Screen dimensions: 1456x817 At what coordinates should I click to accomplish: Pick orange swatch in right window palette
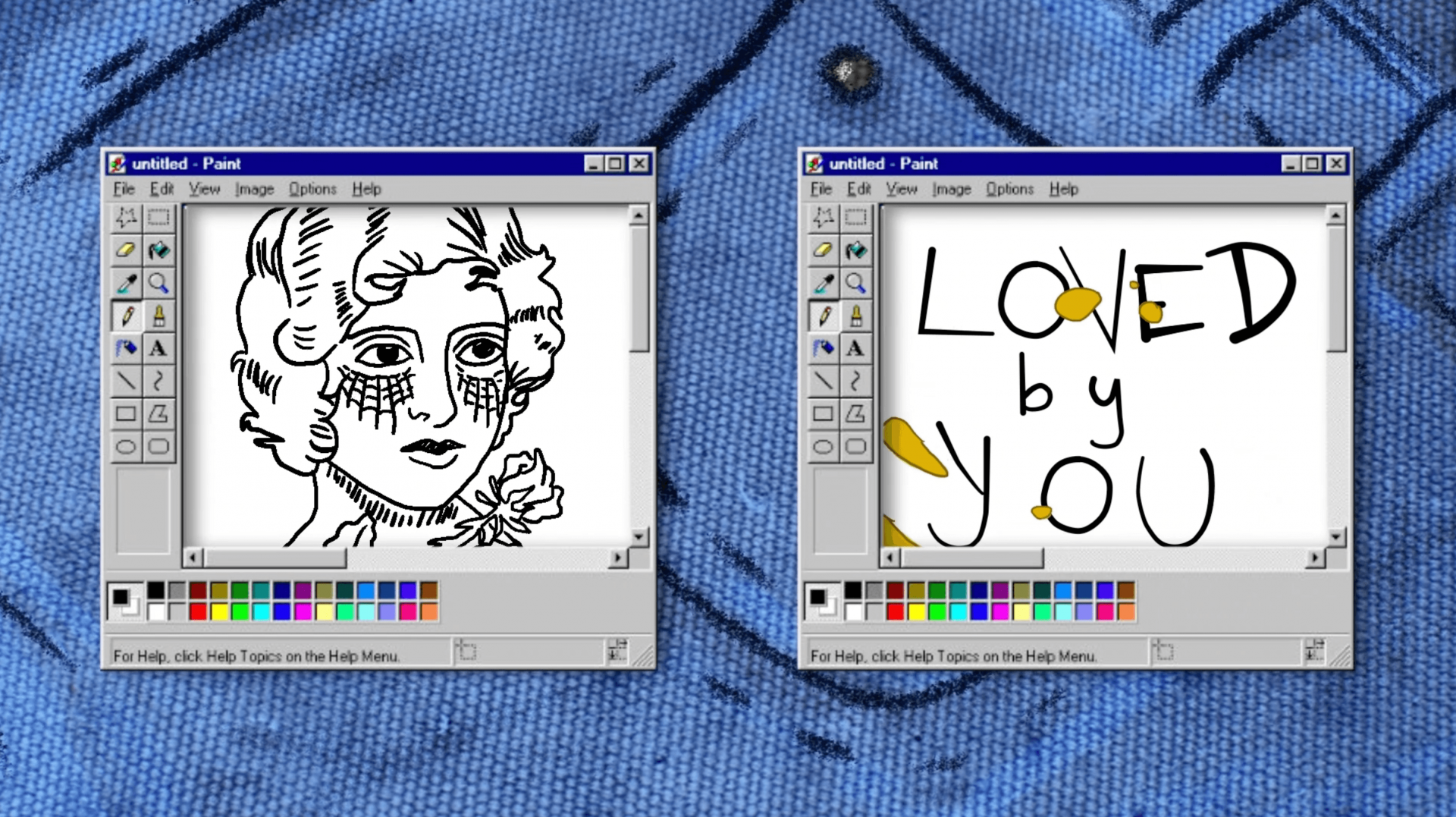pos(1126,611)
